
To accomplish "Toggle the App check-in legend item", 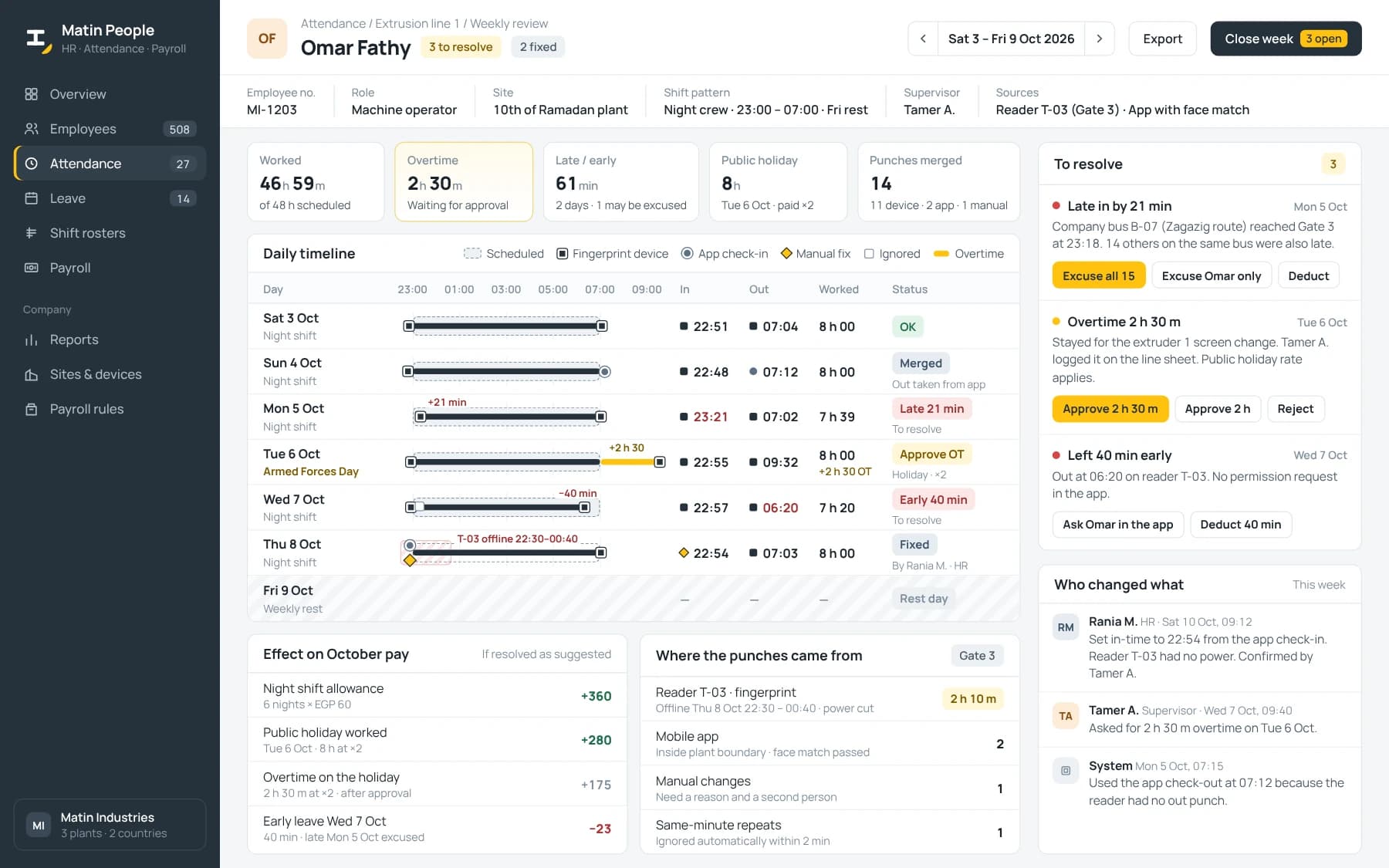I will pos(725,254).
